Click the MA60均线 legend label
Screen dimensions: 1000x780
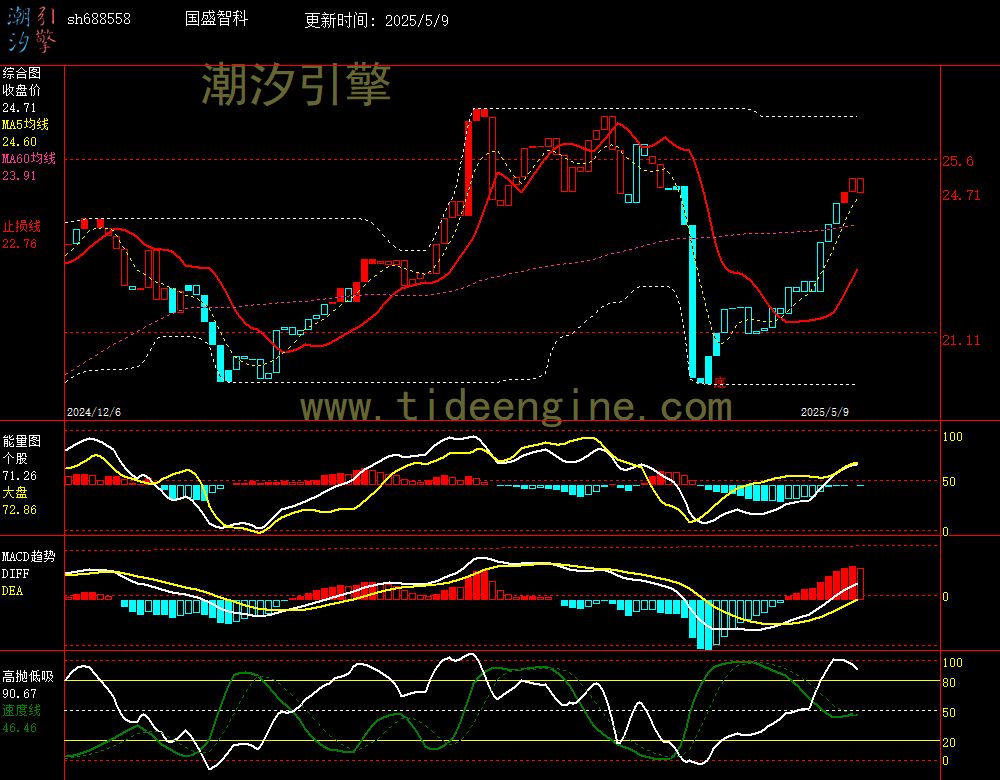click(29, 158)
